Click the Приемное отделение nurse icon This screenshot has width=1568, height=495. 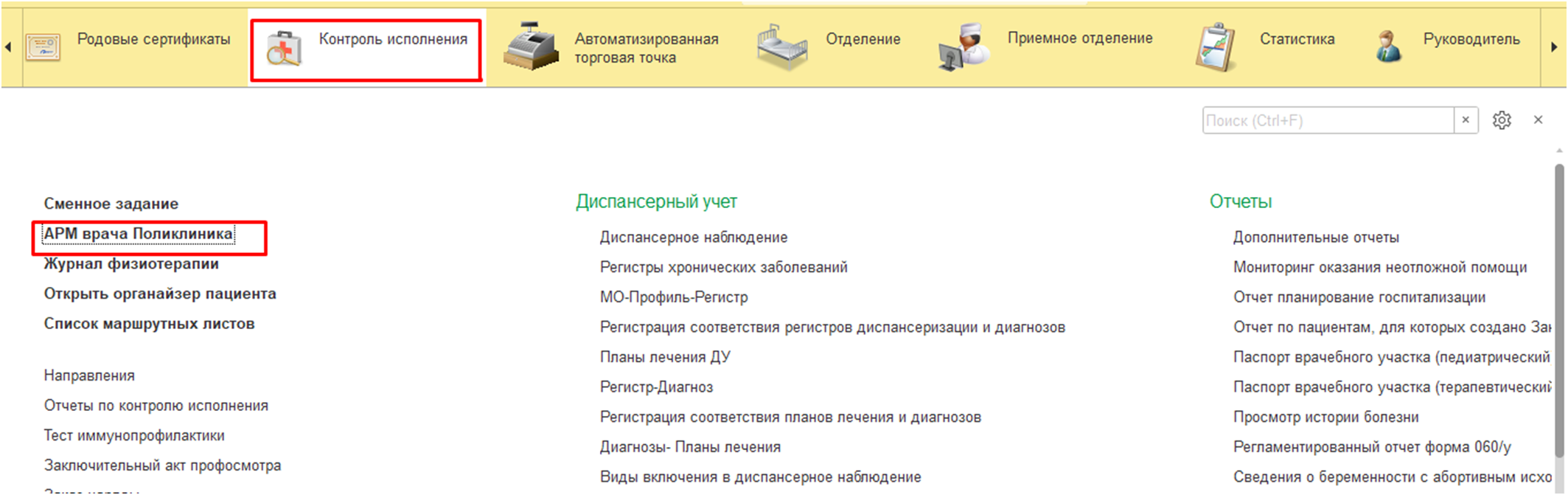pos(963,47)
